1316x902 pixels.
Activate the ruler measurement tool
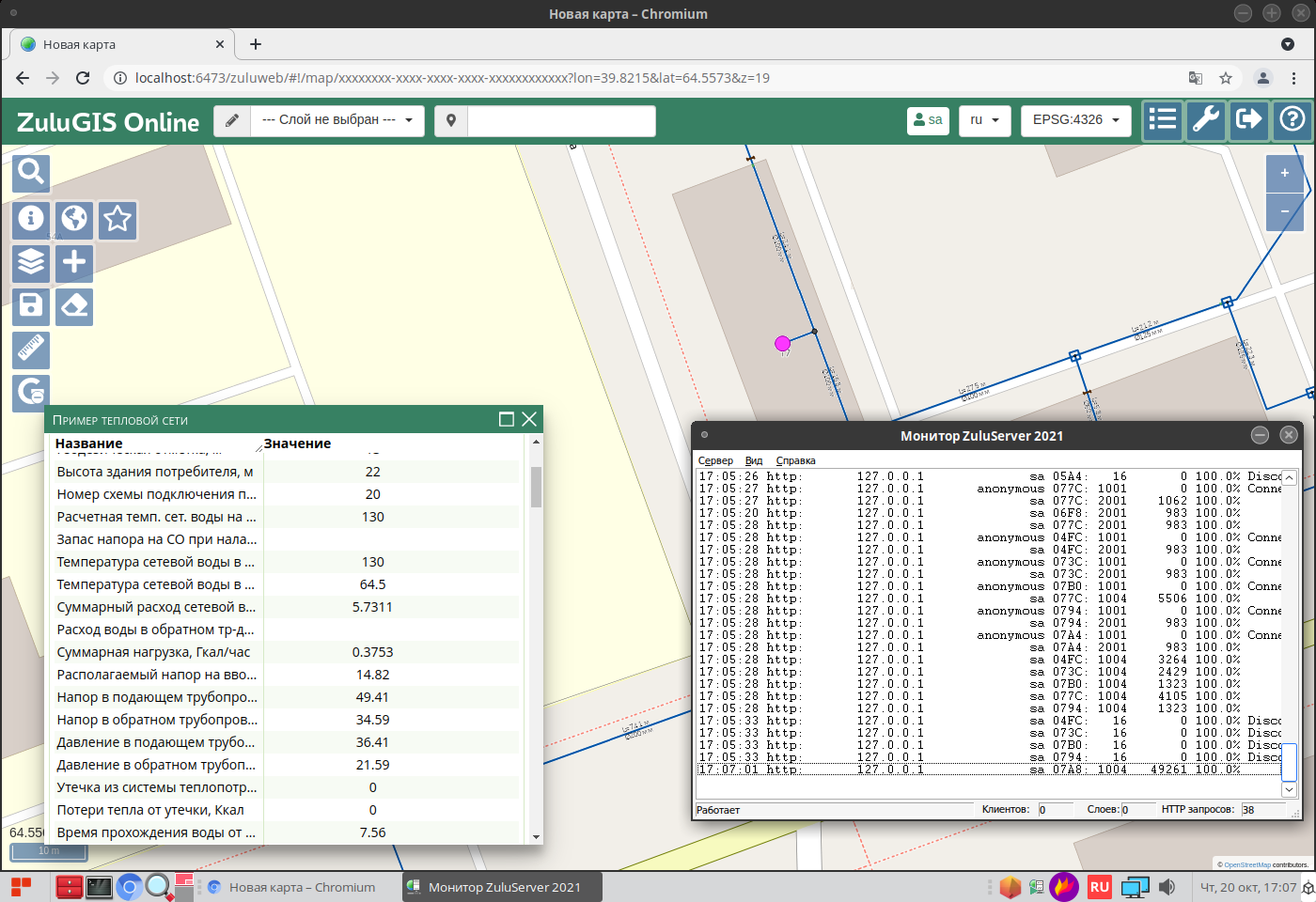pos(31,350)
